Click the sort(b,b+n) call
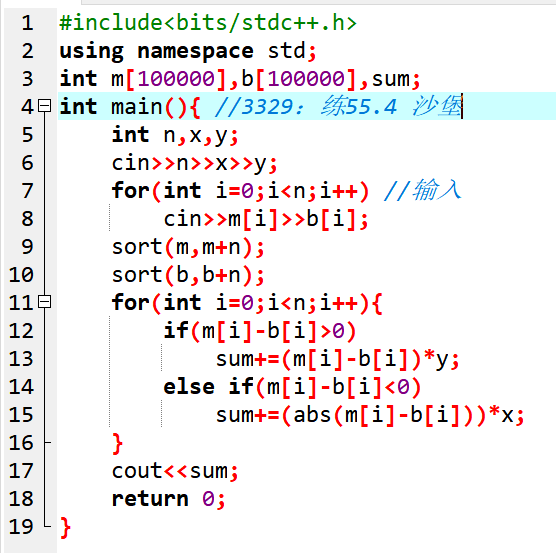Image resolution: width=556 pixels, height=553 pixels. click(x=188, y=275)
